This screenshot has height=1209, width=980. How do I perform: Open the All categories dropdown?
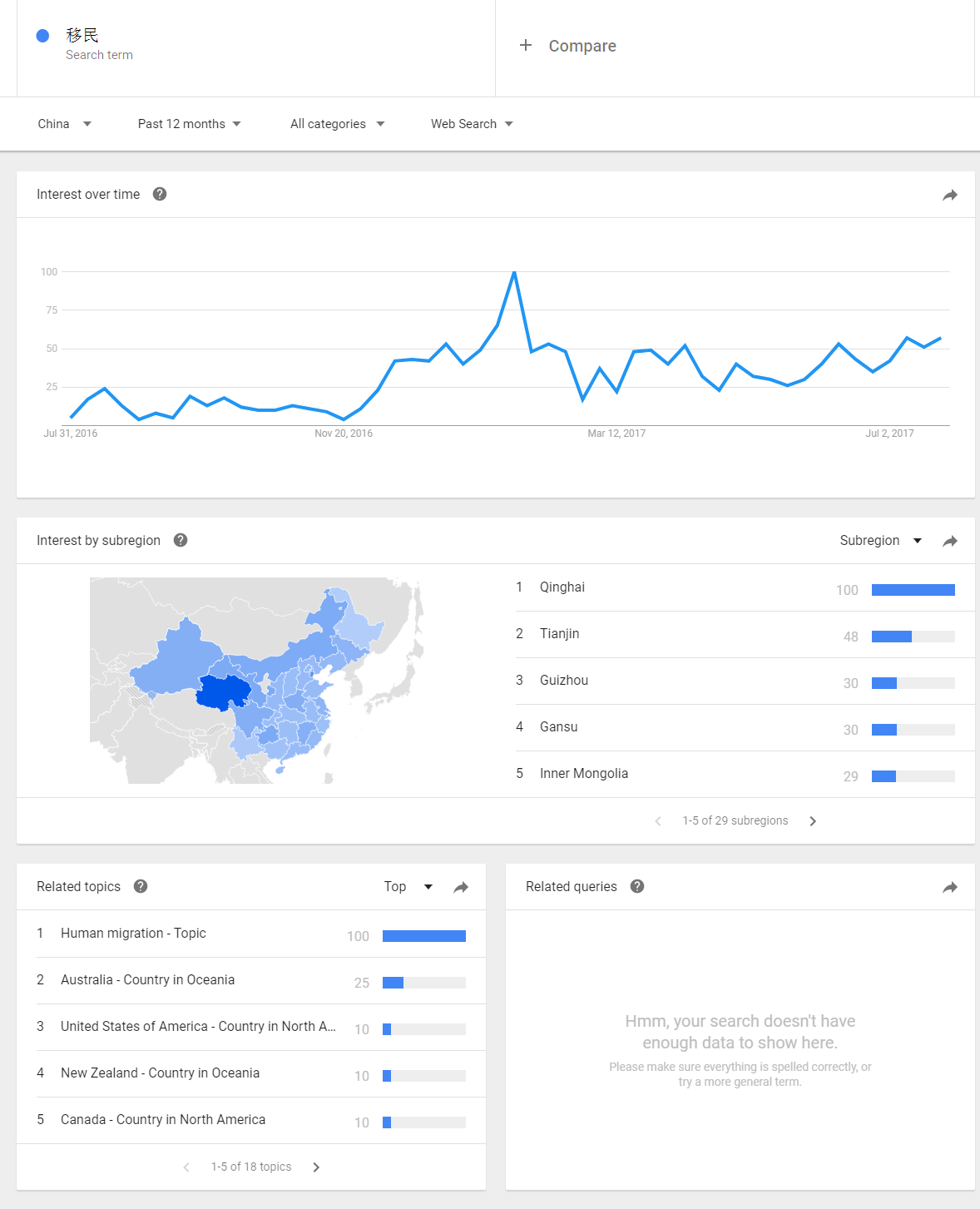pyautogui.click(x=338, y=124)
